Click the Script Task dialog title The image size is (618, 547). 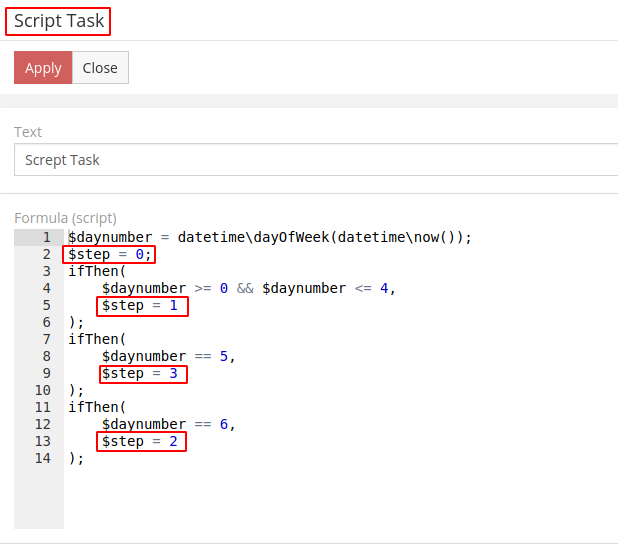[58, 21]
